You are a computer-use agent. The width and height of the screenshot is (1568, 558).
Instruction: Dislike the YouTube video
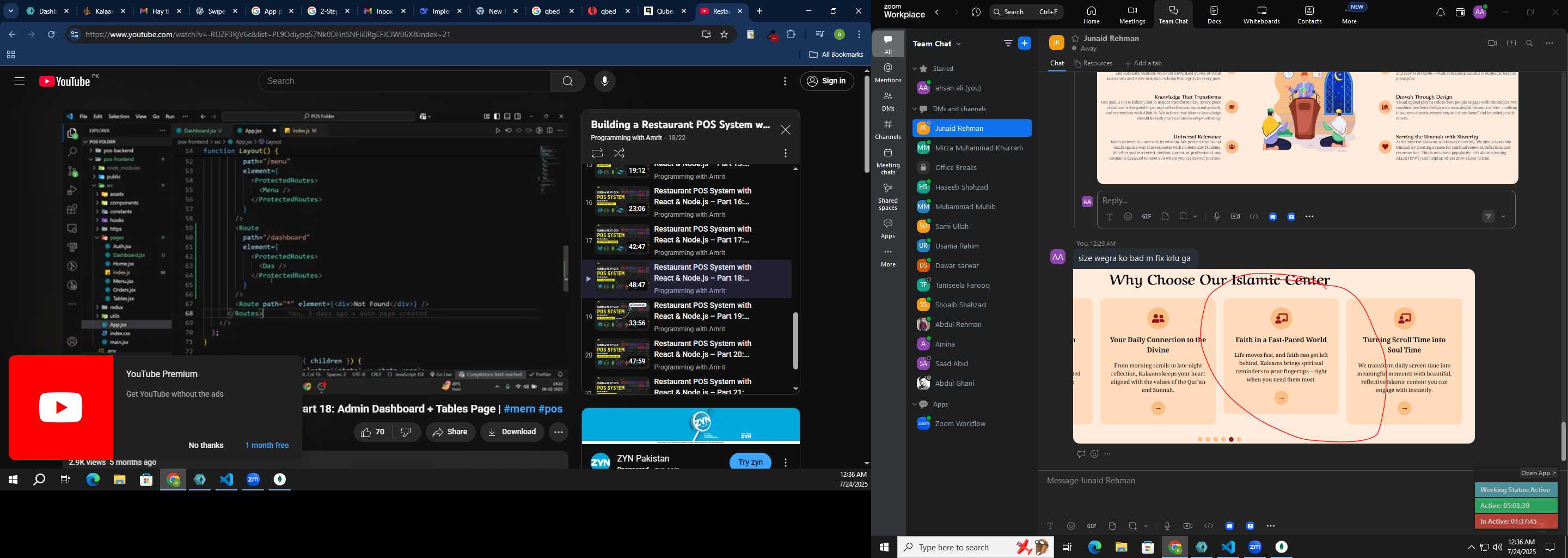pyautogui.click(x=406, y=432)
